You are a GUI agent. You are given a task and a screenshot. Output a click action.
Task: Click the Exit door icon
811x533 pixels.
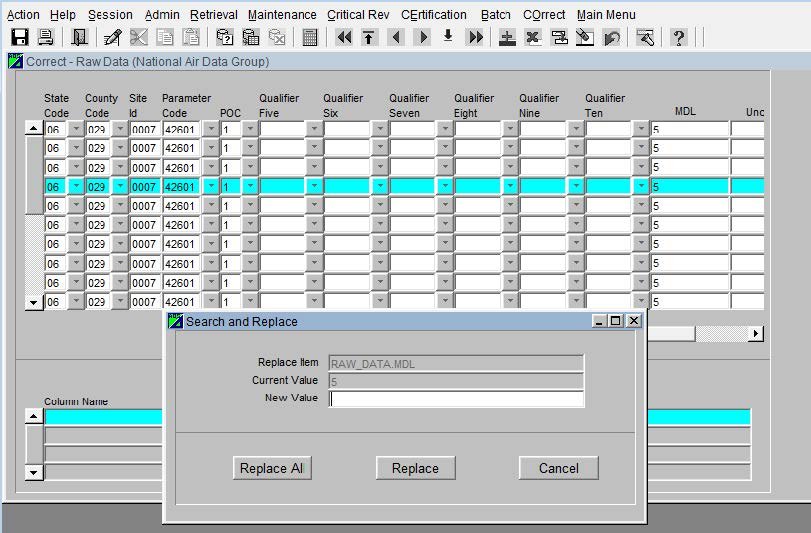tap(79, 37)
